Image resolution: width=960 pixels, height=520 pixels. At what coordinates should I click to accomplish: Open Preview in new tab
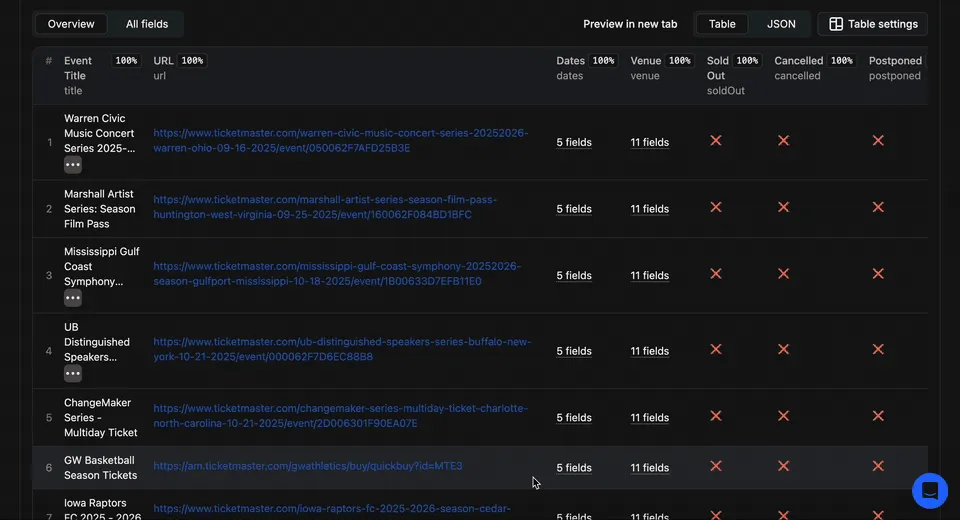click(630, 24)
